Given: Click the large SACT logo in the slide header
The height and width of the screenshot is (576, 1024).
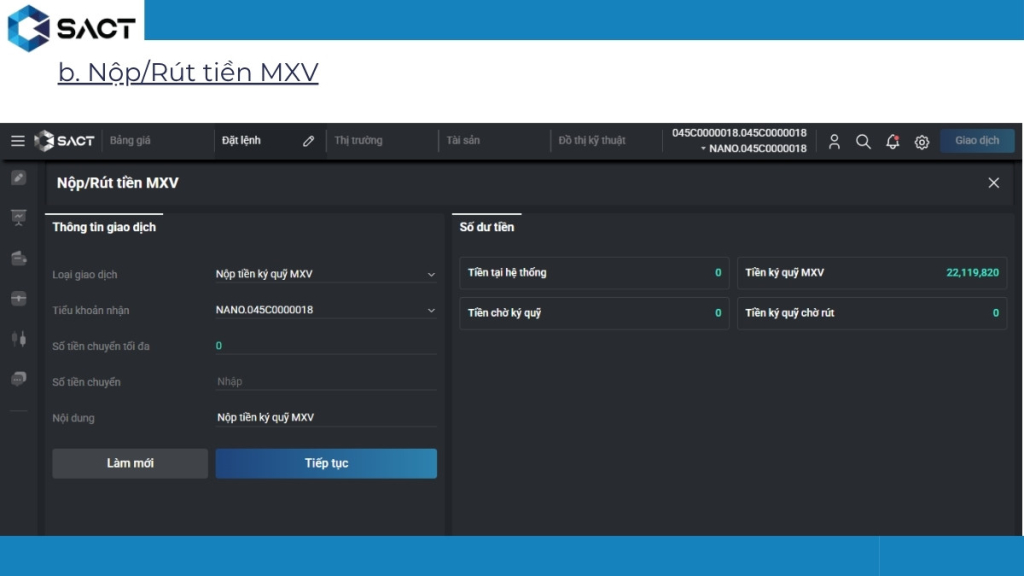Looking at the screenshot, I should [71, 28].
